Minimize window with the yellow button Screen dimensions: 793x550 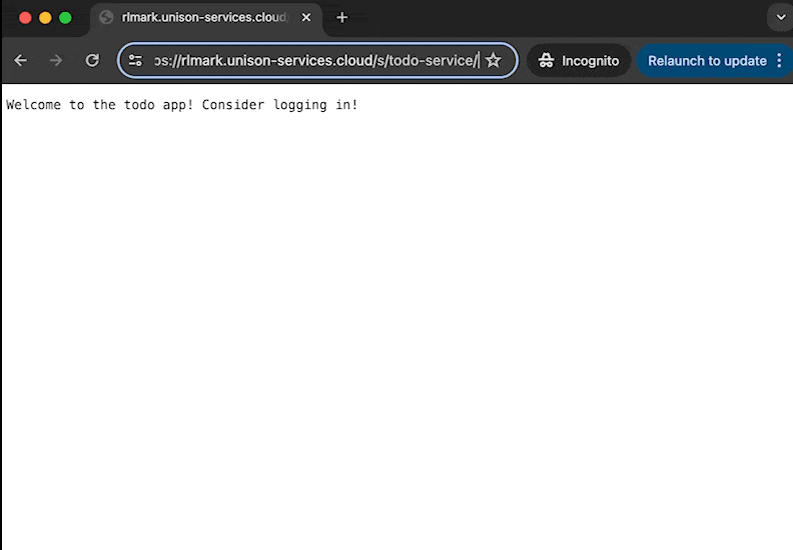[46, 18]
